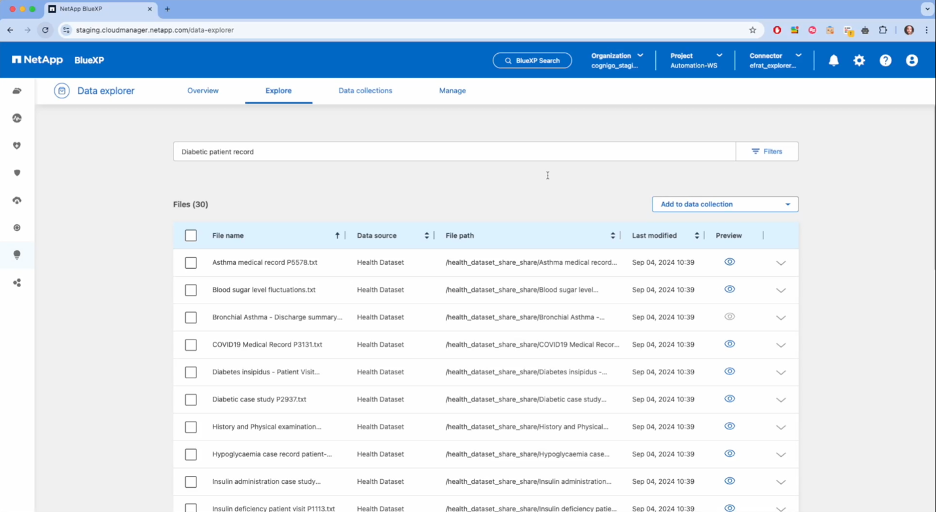Open the Filters button
This screenshot has height=512, width=936.
pyautogui.click(x=767, y=151)
